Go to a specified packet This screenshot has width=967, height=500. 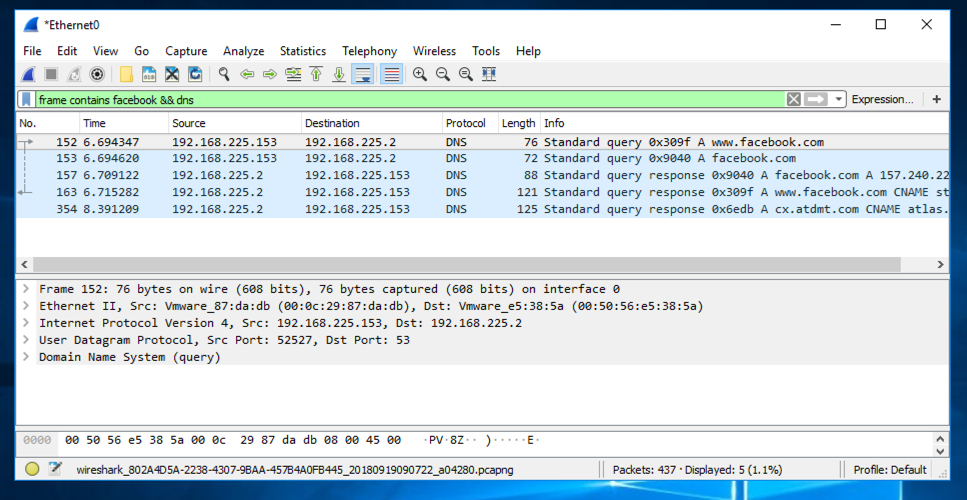[293, 75]
